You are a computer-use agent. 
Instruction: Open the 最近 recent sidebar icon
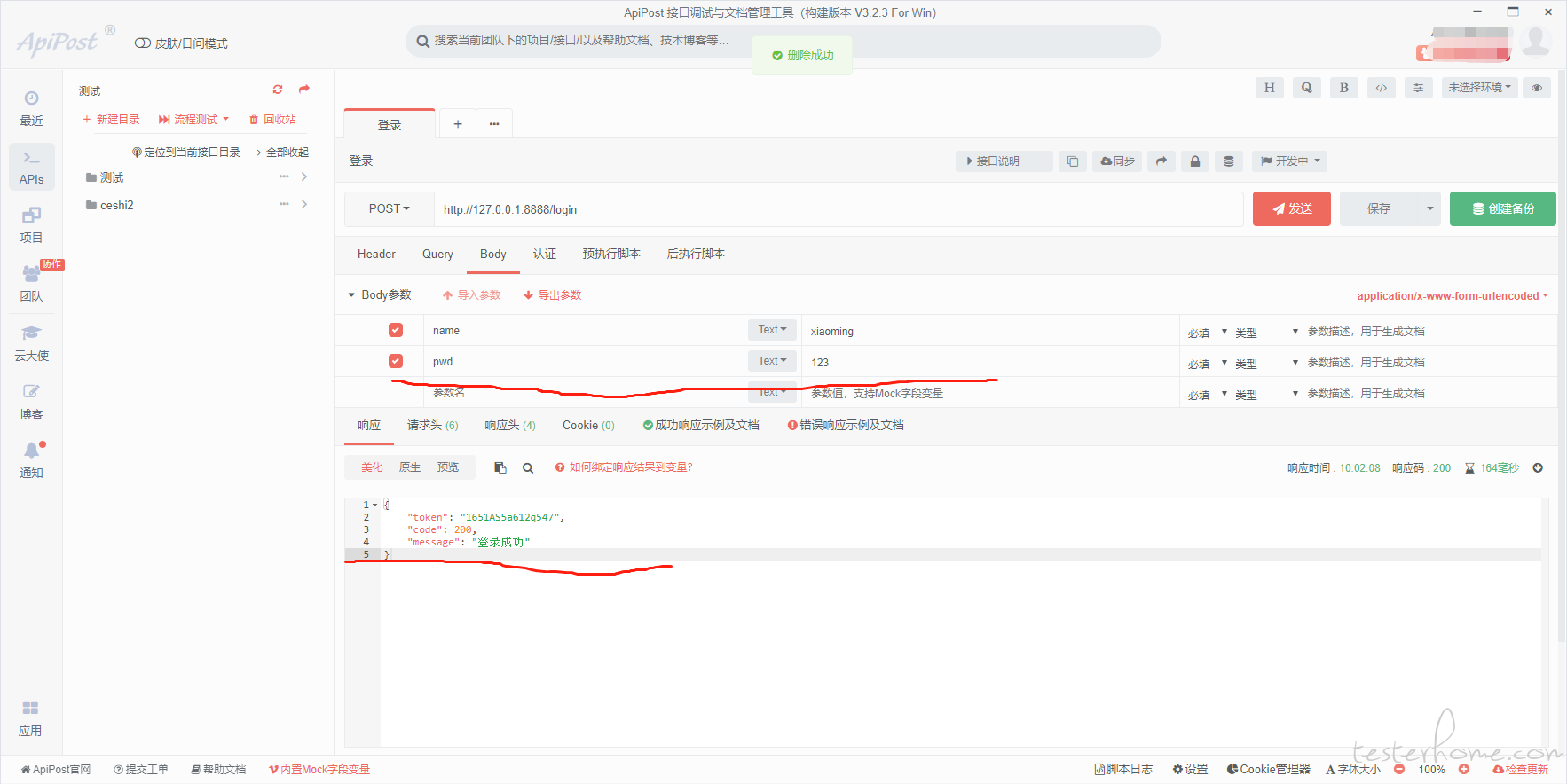pos(31,108)
